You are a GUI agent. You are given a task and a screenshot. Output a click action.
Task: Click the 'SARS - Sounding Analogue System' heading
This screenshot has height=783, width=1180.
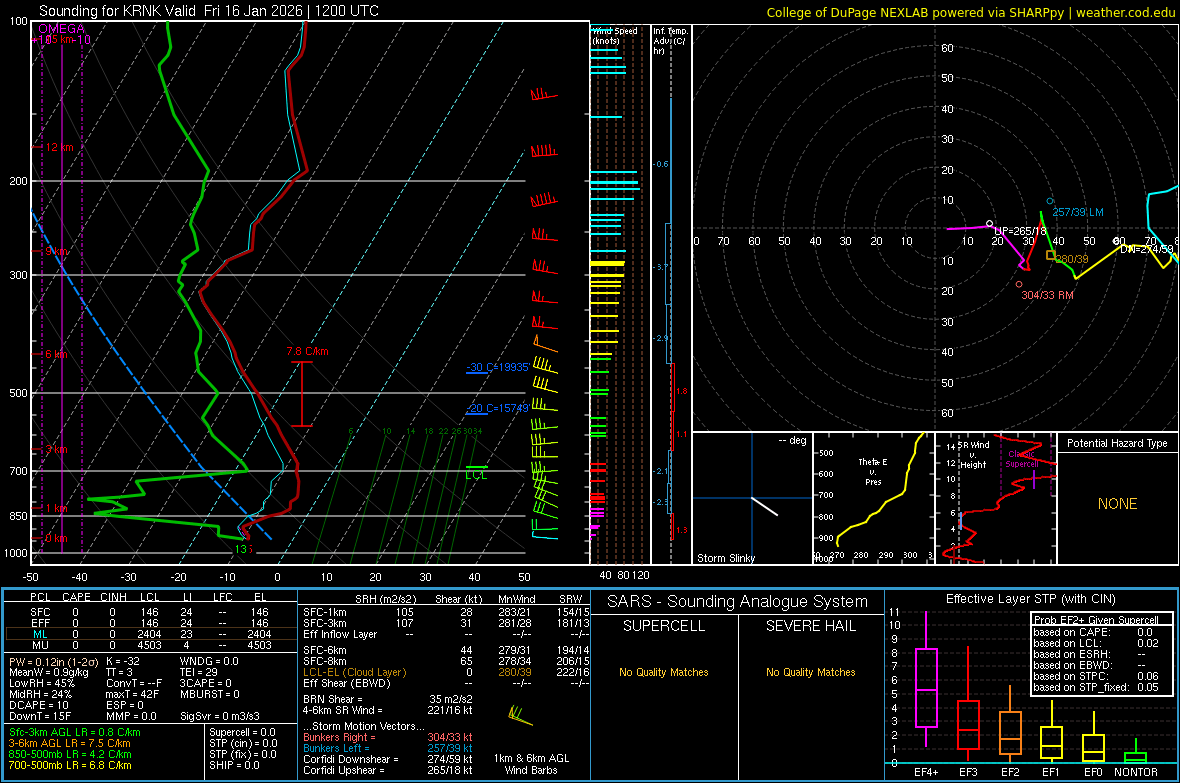pyautogui.click(x=738, y=602)
